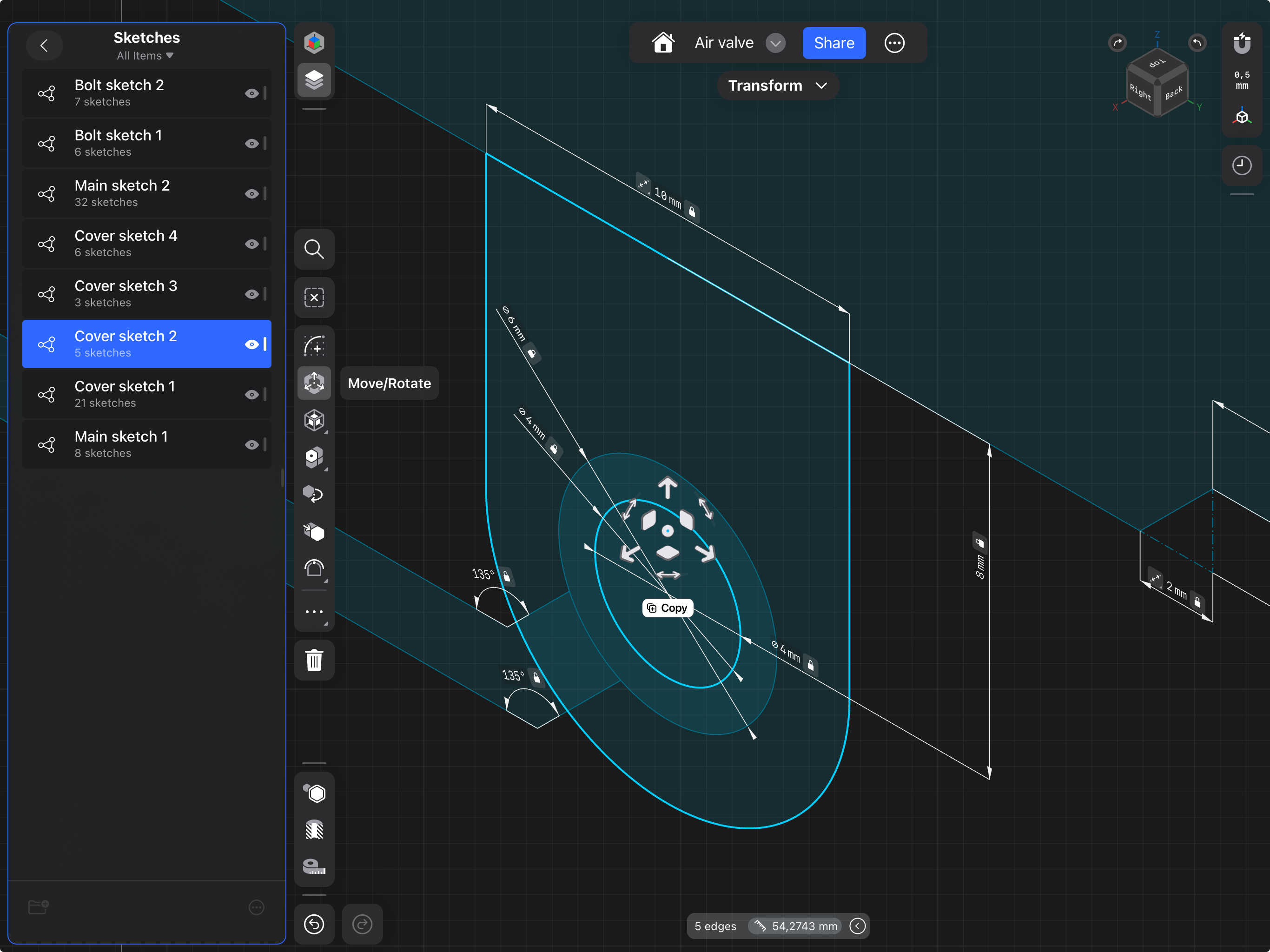This screenshot has height=952, width=1270.
Task: Select the trash icon to delete selection
Action: (x=314, y=661)
